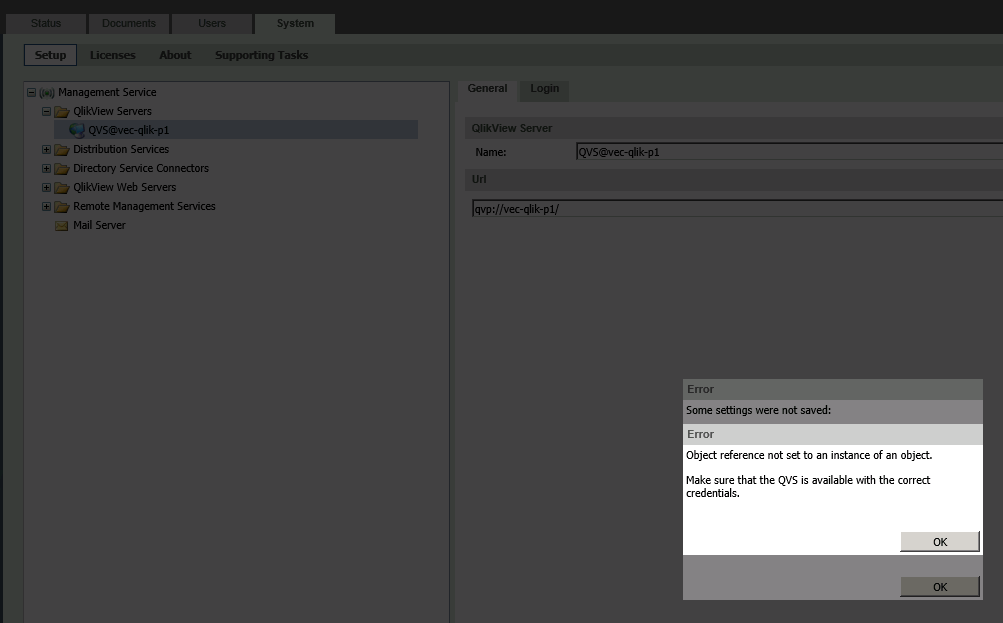This screenshot has width=1003, height=623.
Task: Open the Status tab
Action: 46,24
